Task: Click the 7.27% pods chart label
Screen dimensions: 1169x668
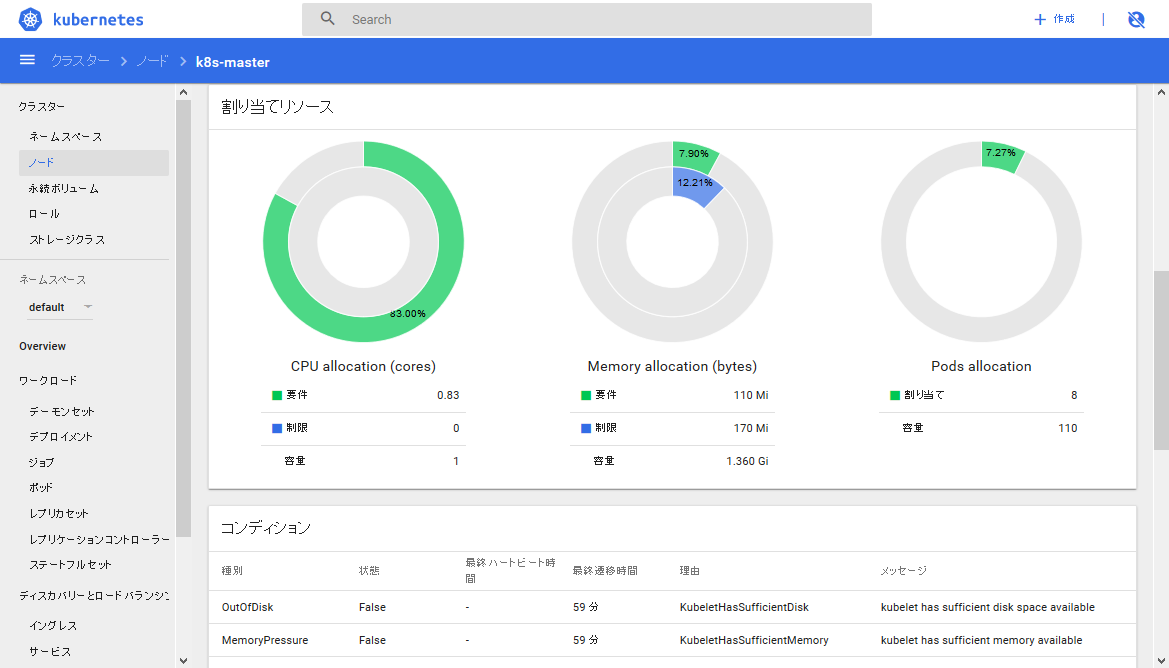Action: tap(1001, 153)
